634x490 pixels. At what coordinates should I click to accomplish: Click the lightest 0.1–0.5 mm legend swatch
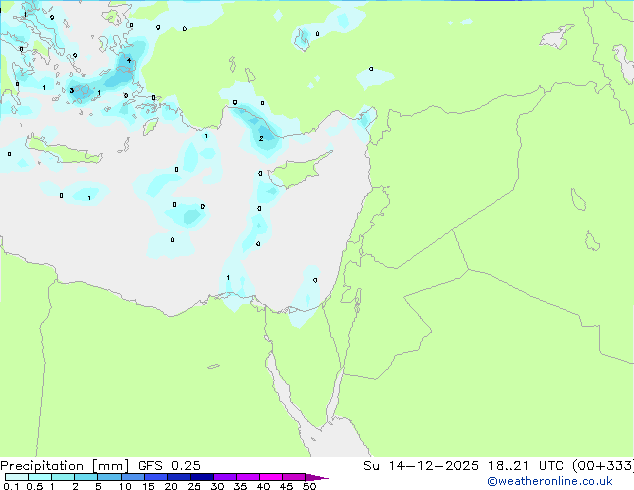pyautogui.click(x=17, y=477)
